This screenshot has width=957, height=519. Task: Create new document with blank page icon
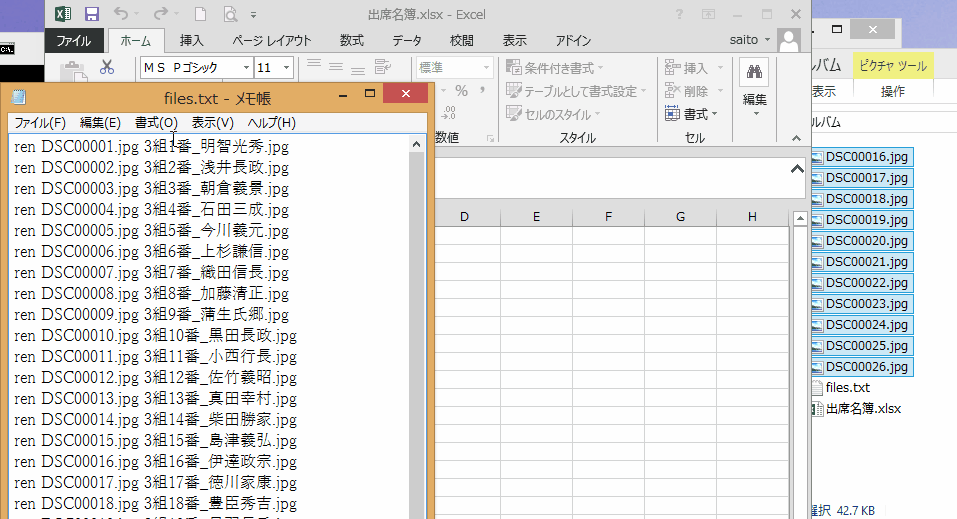coord(200,14)
